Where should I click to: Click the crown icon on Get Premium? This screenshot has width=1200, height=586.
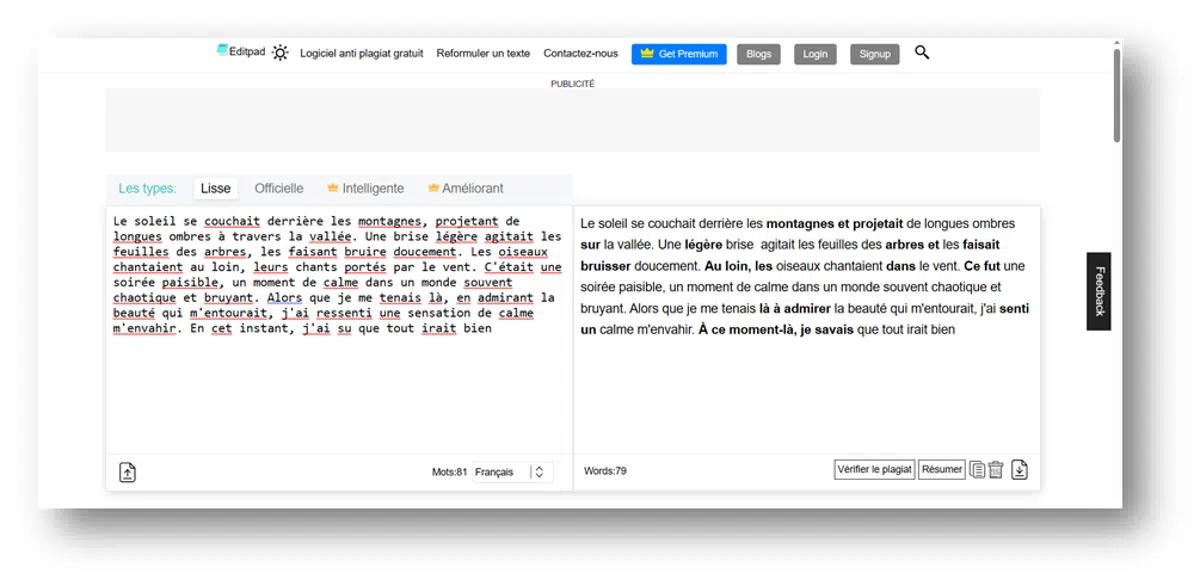647,53
